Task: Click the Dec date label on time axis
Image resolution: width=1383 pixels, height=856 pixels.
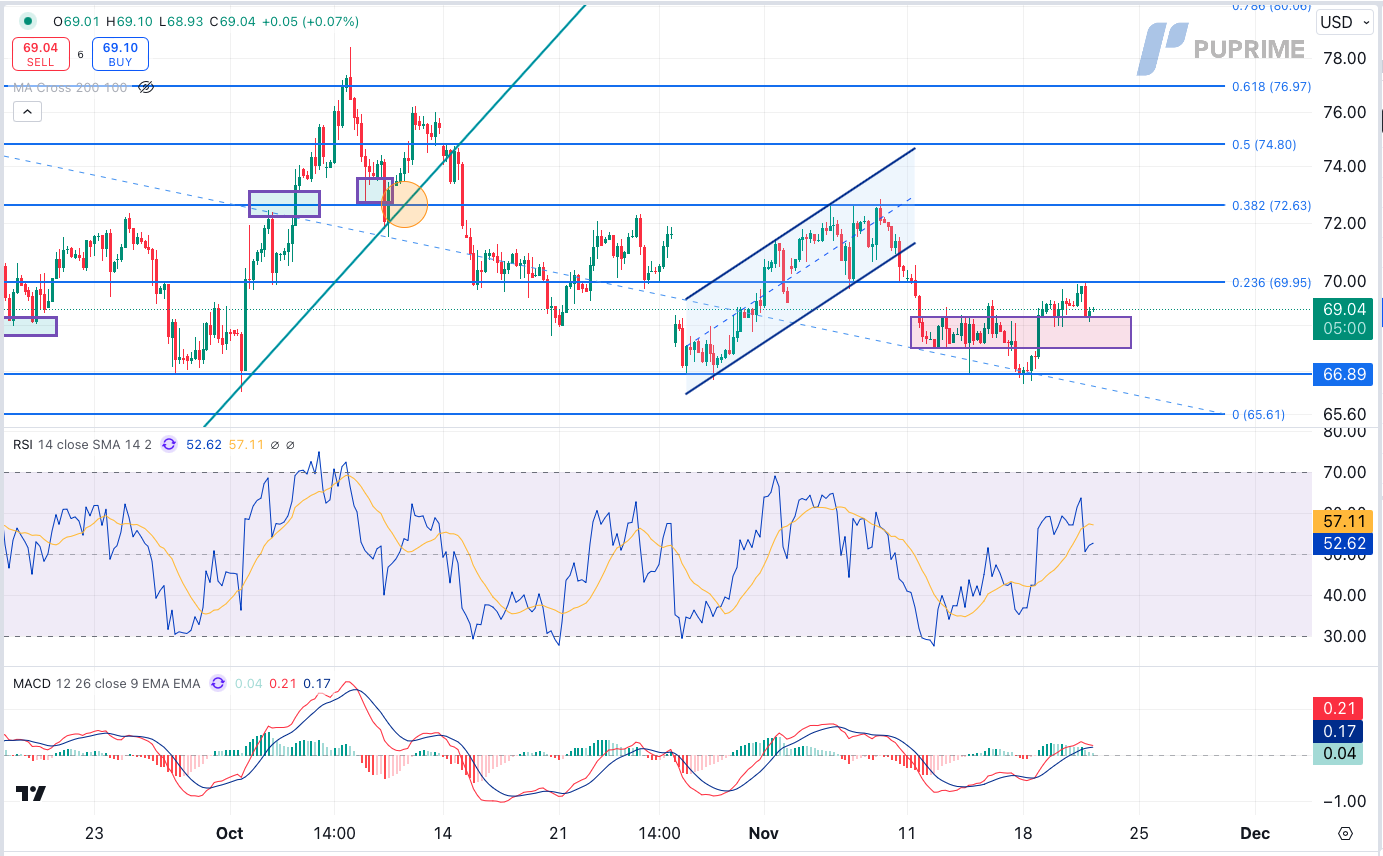Action: [x=1254, y=833]
